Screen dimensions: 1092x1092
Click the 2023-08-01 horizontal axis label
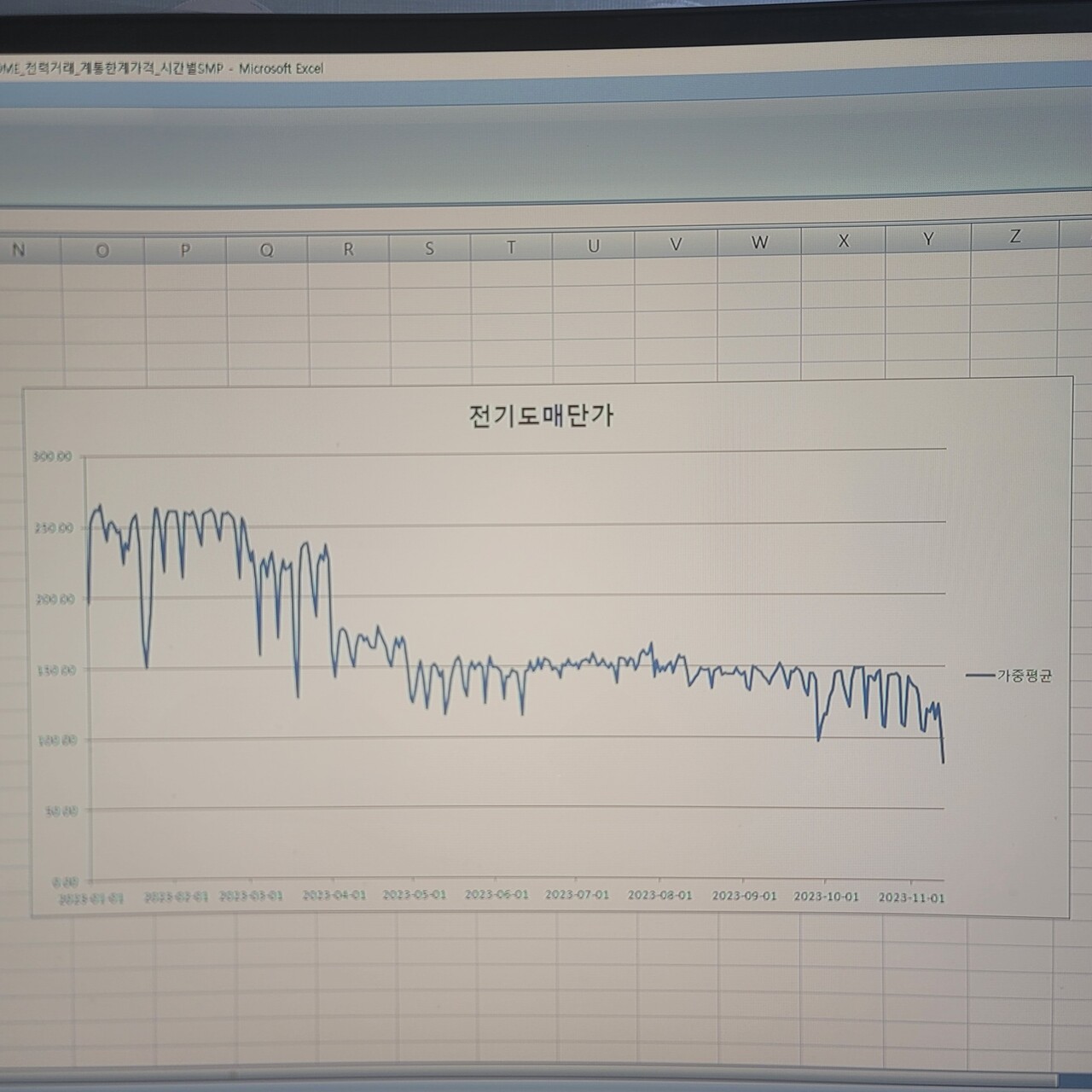coord(659,895)
